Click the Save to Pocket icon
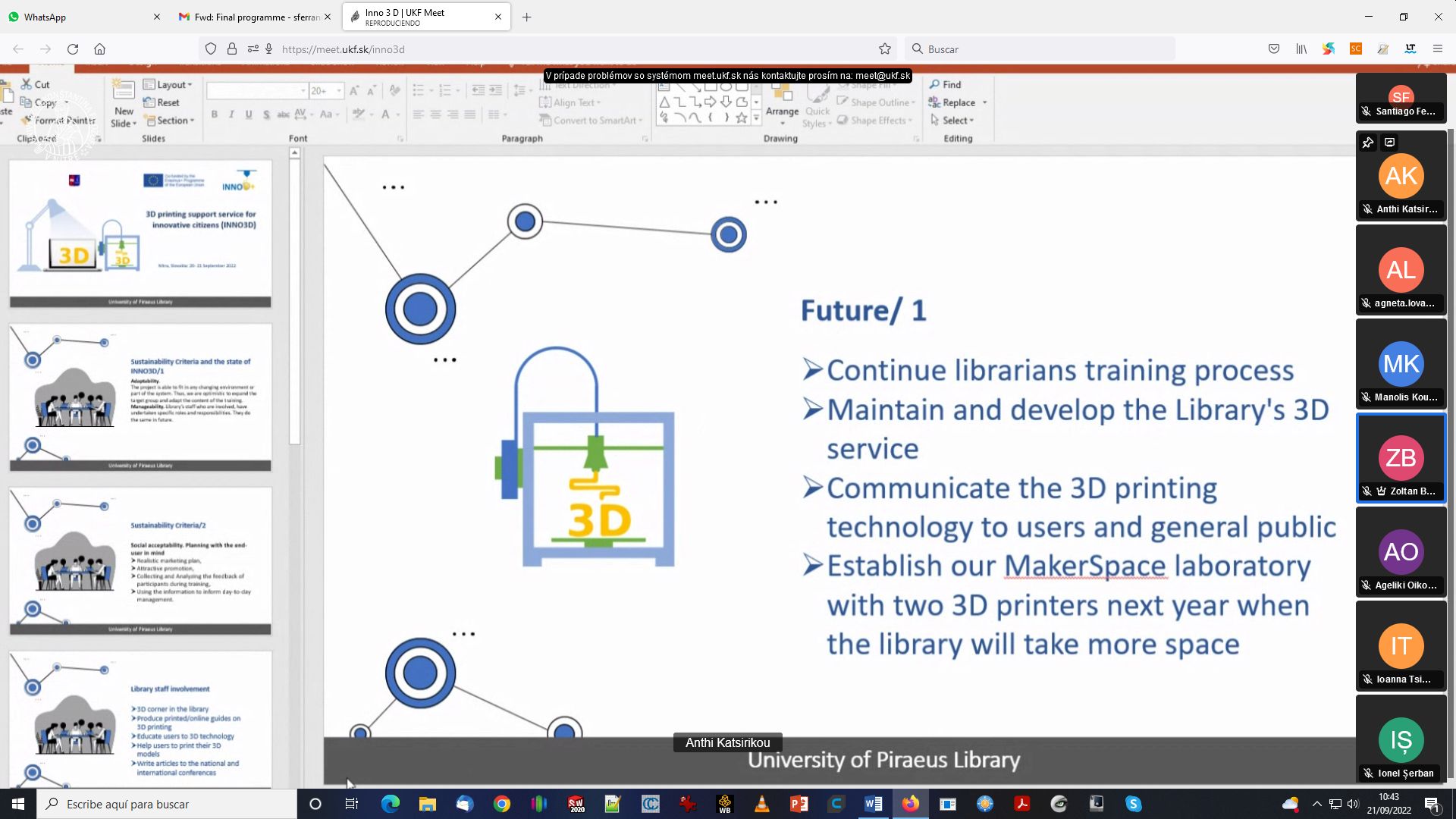Viewport: 1456px width, 819px height. click(x=1274, y=49)
